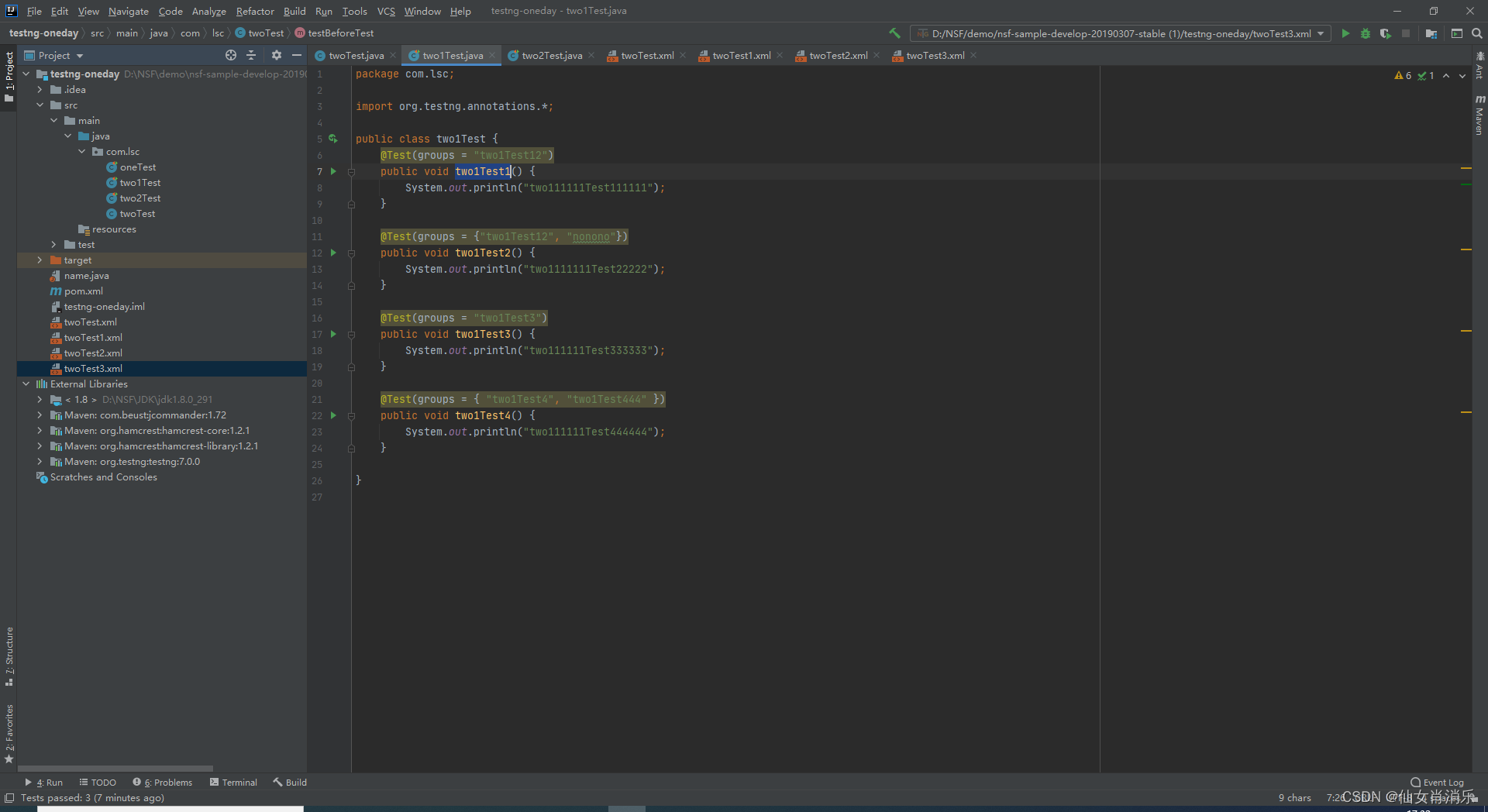Screen dimensions: 1488x812
Task: Hide the Project tool window
Action: point(297,55)
